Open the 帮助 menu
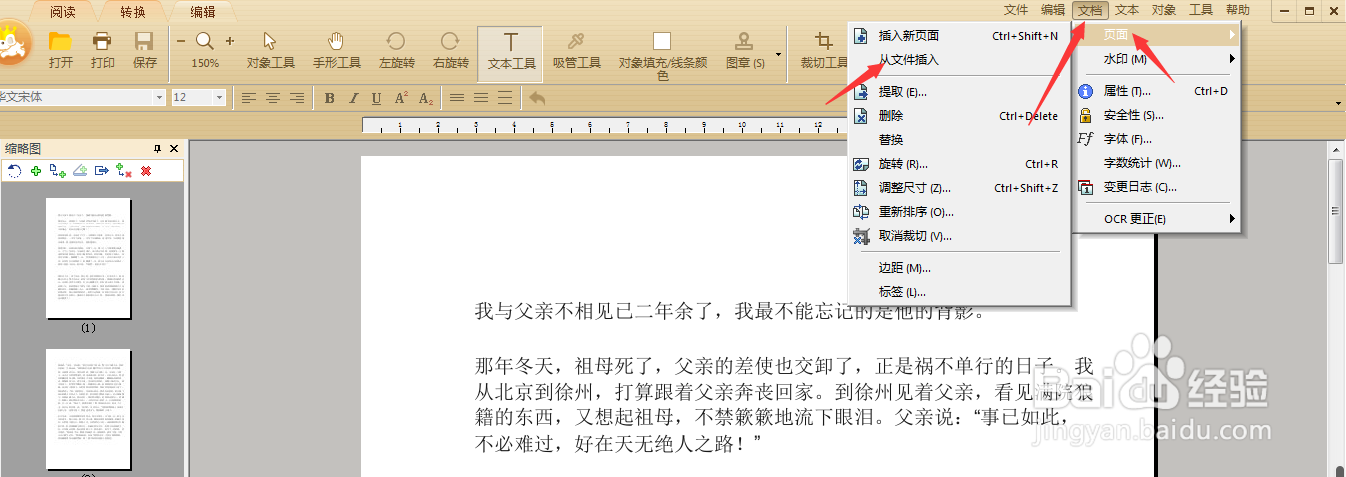Image resolution: width=1346 pixels, height=477 pixels. coord(1238,10)
